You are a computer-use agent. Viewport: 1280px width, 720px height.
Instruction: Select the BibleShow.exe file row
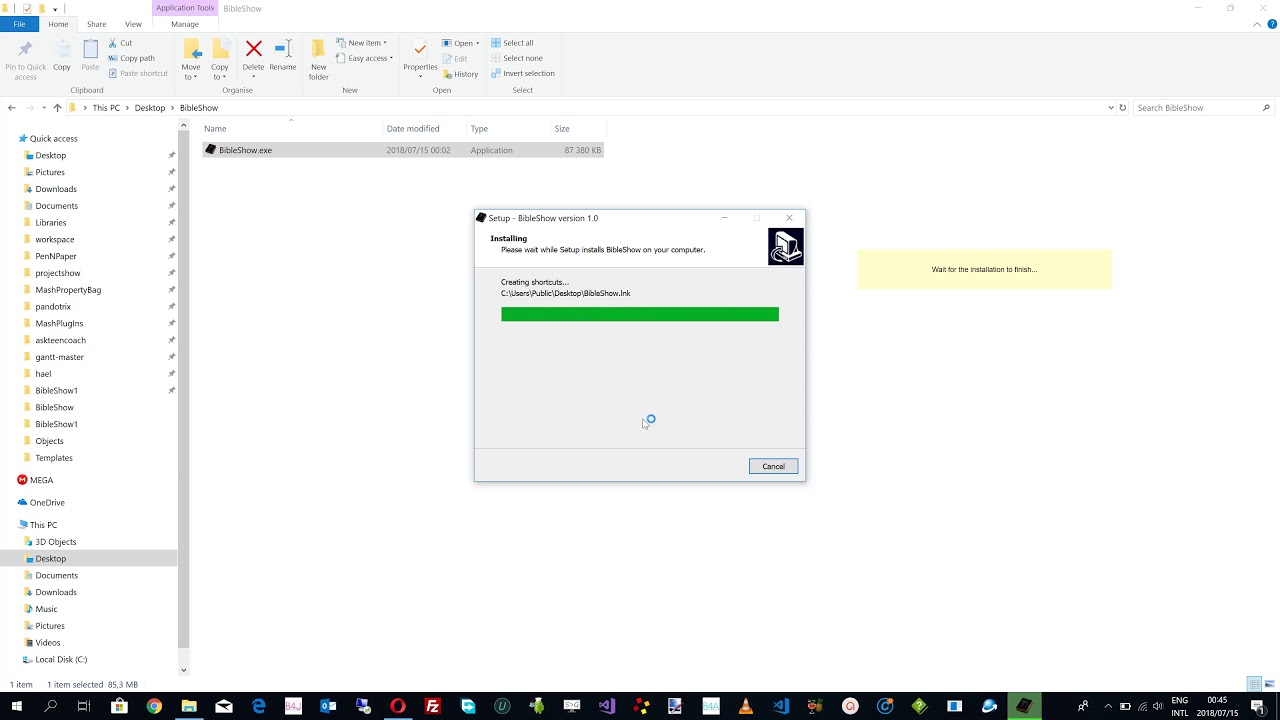402,150
